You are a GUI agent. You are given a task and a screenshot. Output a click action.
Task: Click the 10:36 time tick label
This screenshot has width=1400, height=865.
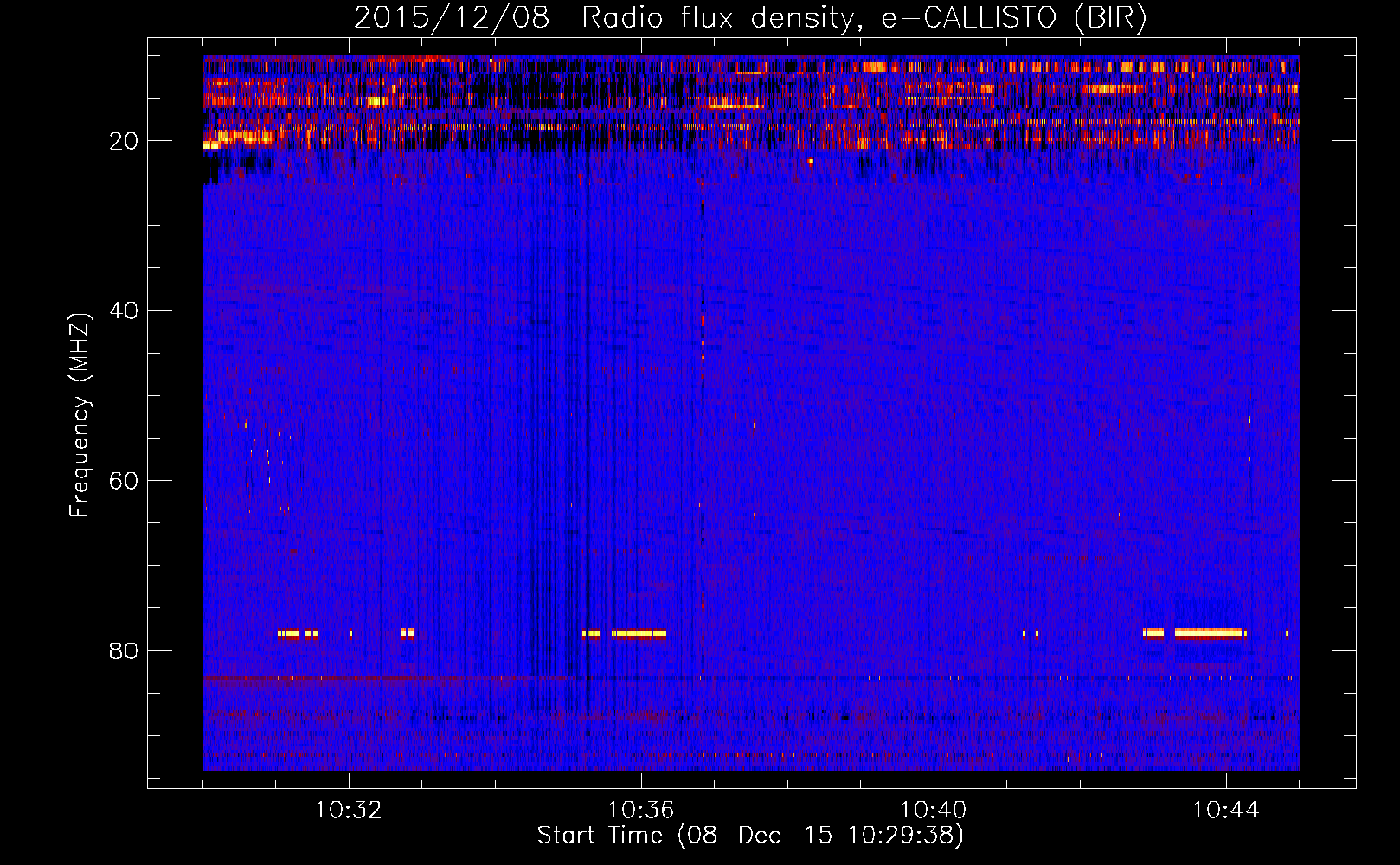pos(641,810)
